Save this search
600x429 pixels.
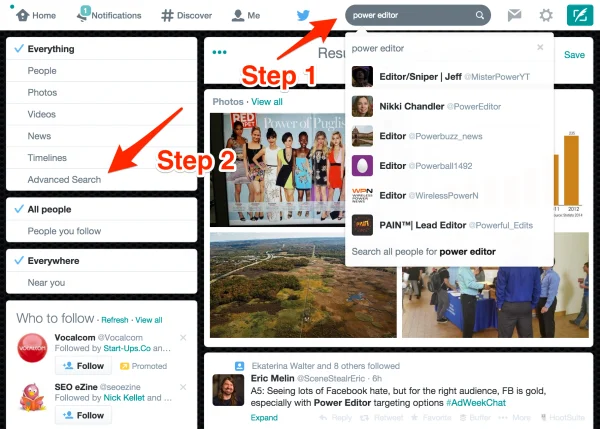[x=574, y=55]
